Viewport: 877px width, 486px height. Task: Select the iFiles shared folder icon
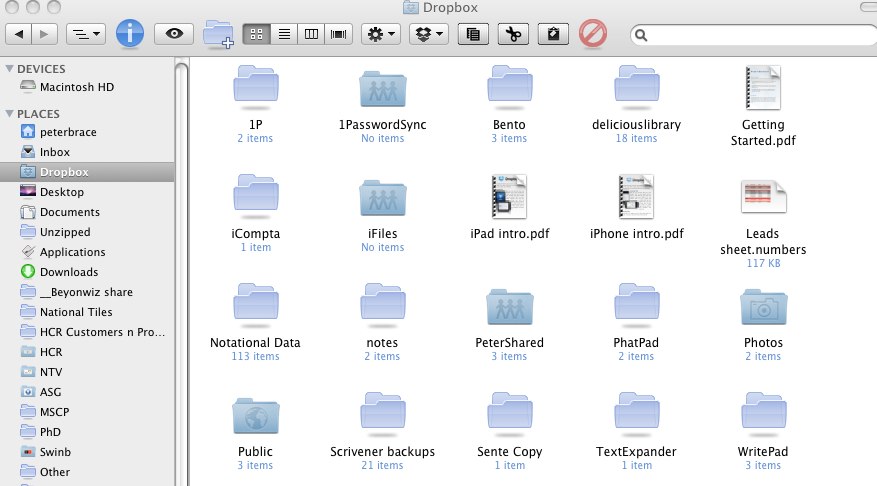coord(383,197)
